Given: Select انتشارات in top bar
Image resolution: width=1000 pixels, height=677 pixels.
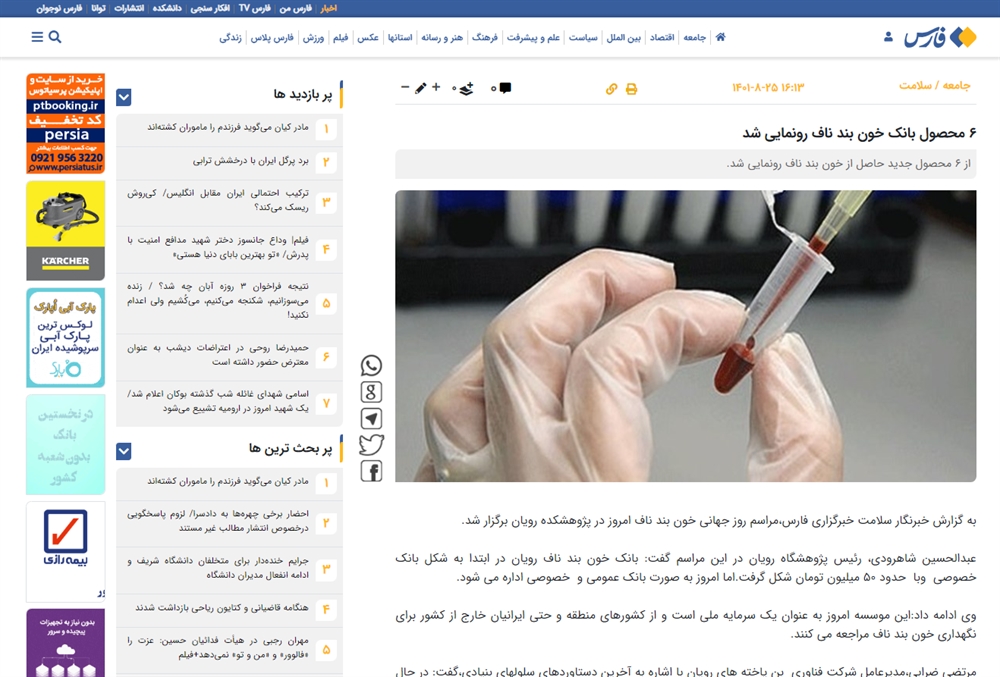Looking at the screenshot, I should pos(129,8).
